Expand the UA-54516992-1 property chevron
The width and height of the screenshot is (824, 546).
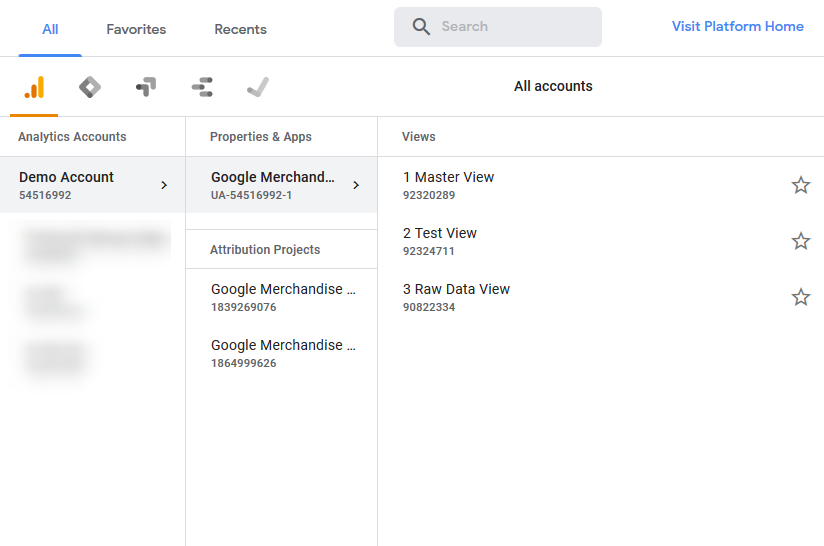point(356,185)
